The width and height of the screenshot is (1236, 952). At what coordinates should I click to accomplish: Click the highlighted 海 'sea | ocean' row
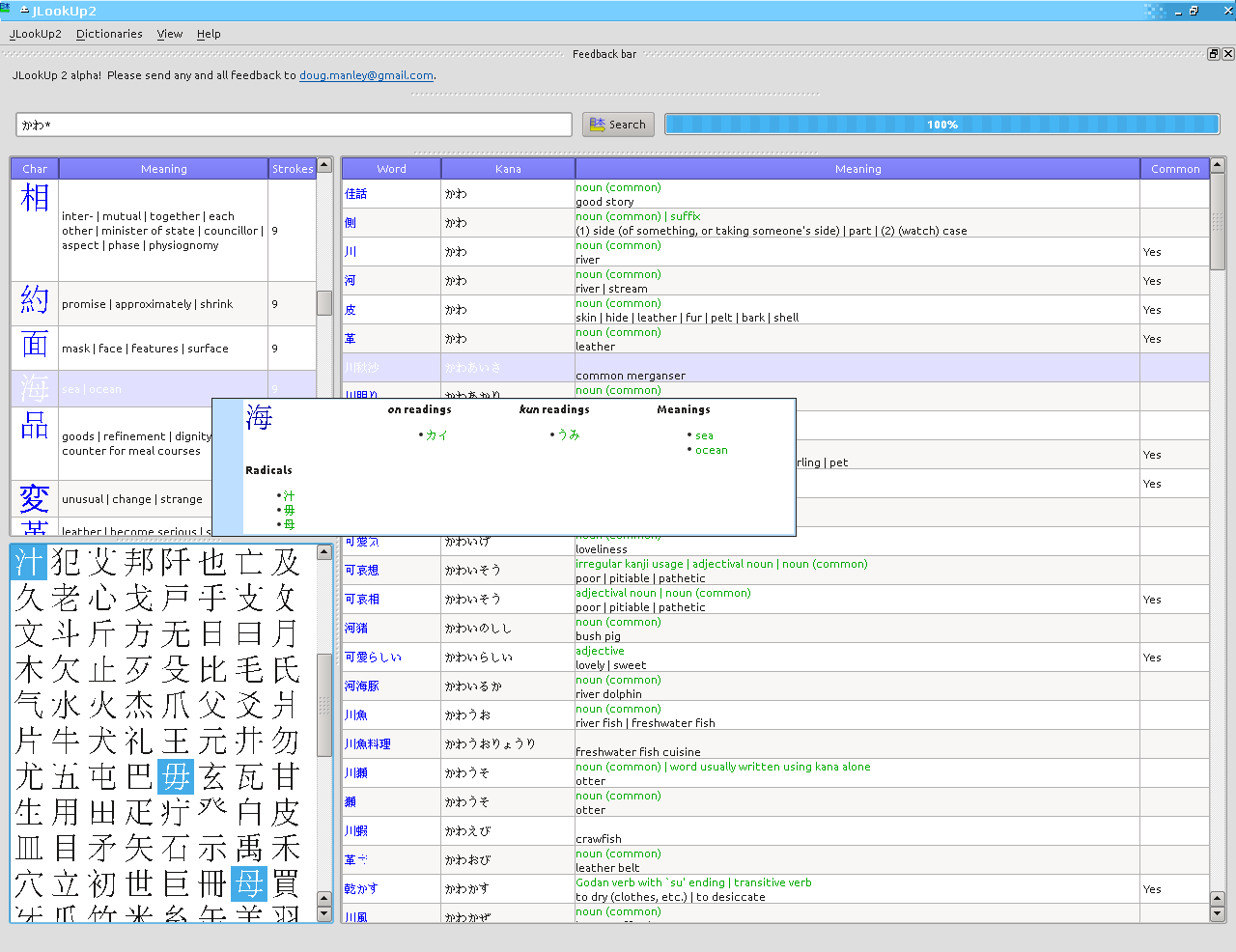click(x=163, y=389)
